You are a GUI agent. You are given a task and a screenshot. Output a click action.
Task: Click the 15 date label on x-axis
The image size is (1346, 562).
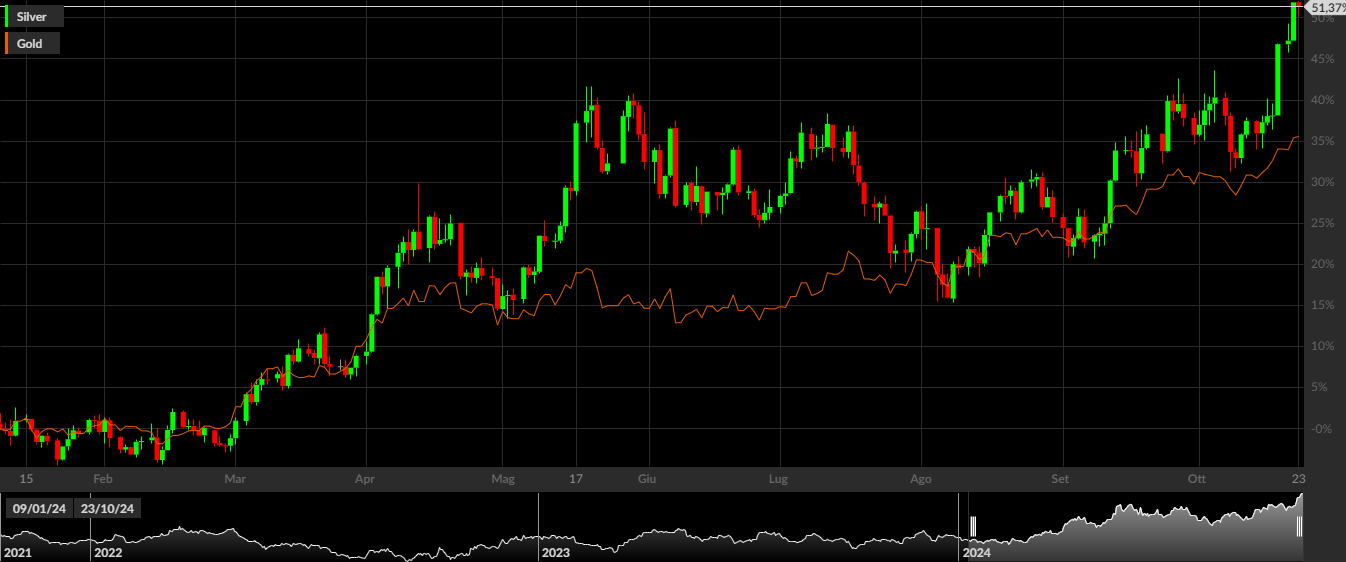(x=26, y=479)
